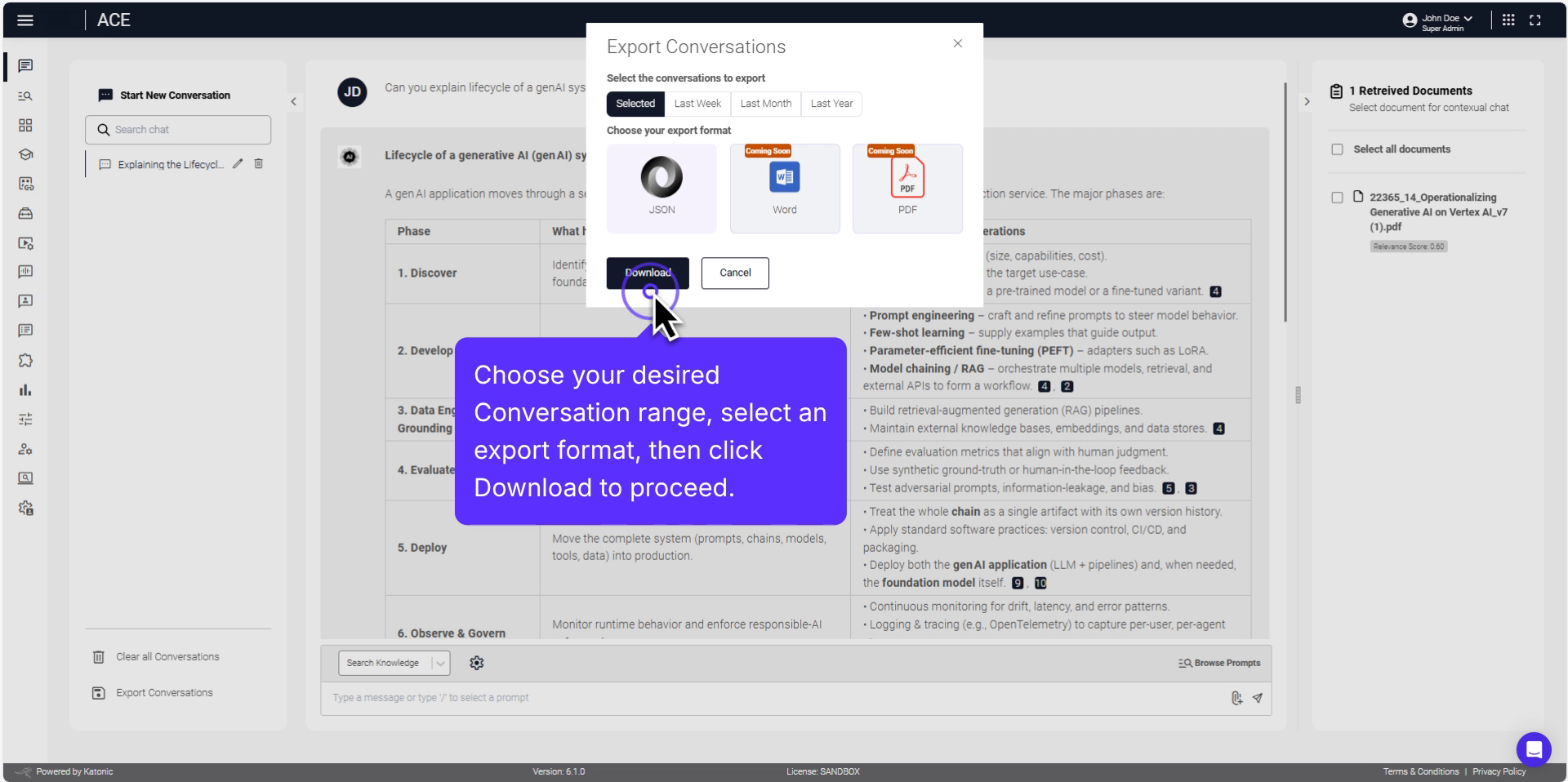The width and height of the screenshot is (1568, 782).
Task: Open the intercom chat bubble at bottom right
Action: pyautogui.click(x=1534, y=749)
